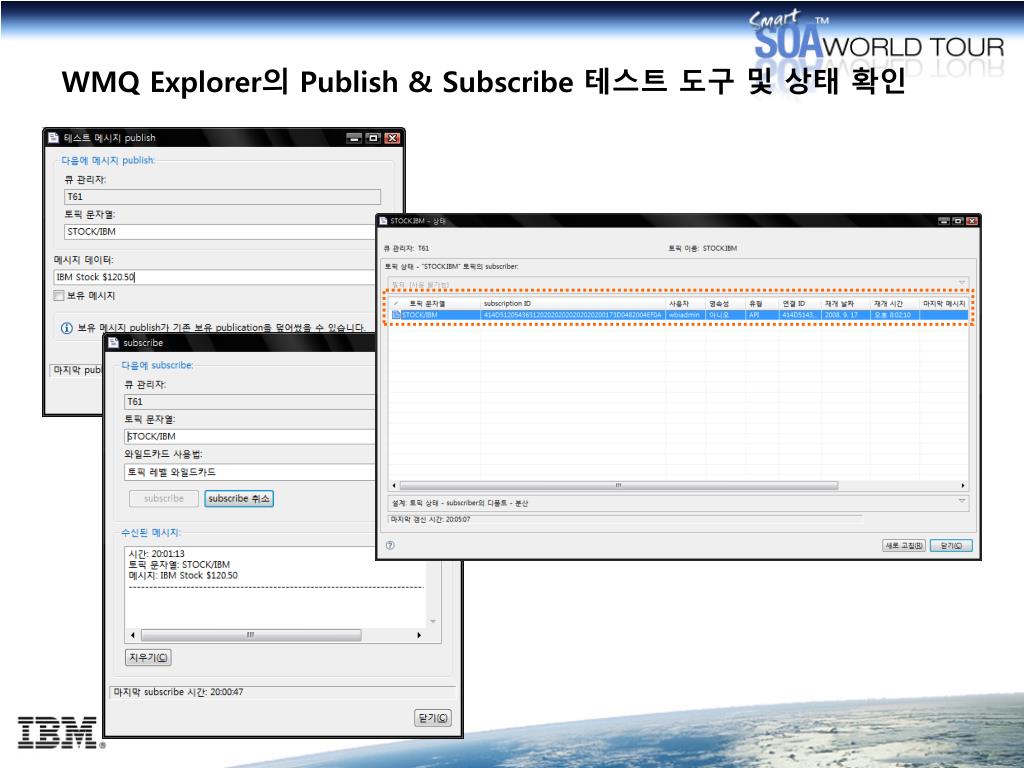Click the sort indicator header in the subscriber table
This screenshot has height=768, width=1024.
[x=396, y=304]
